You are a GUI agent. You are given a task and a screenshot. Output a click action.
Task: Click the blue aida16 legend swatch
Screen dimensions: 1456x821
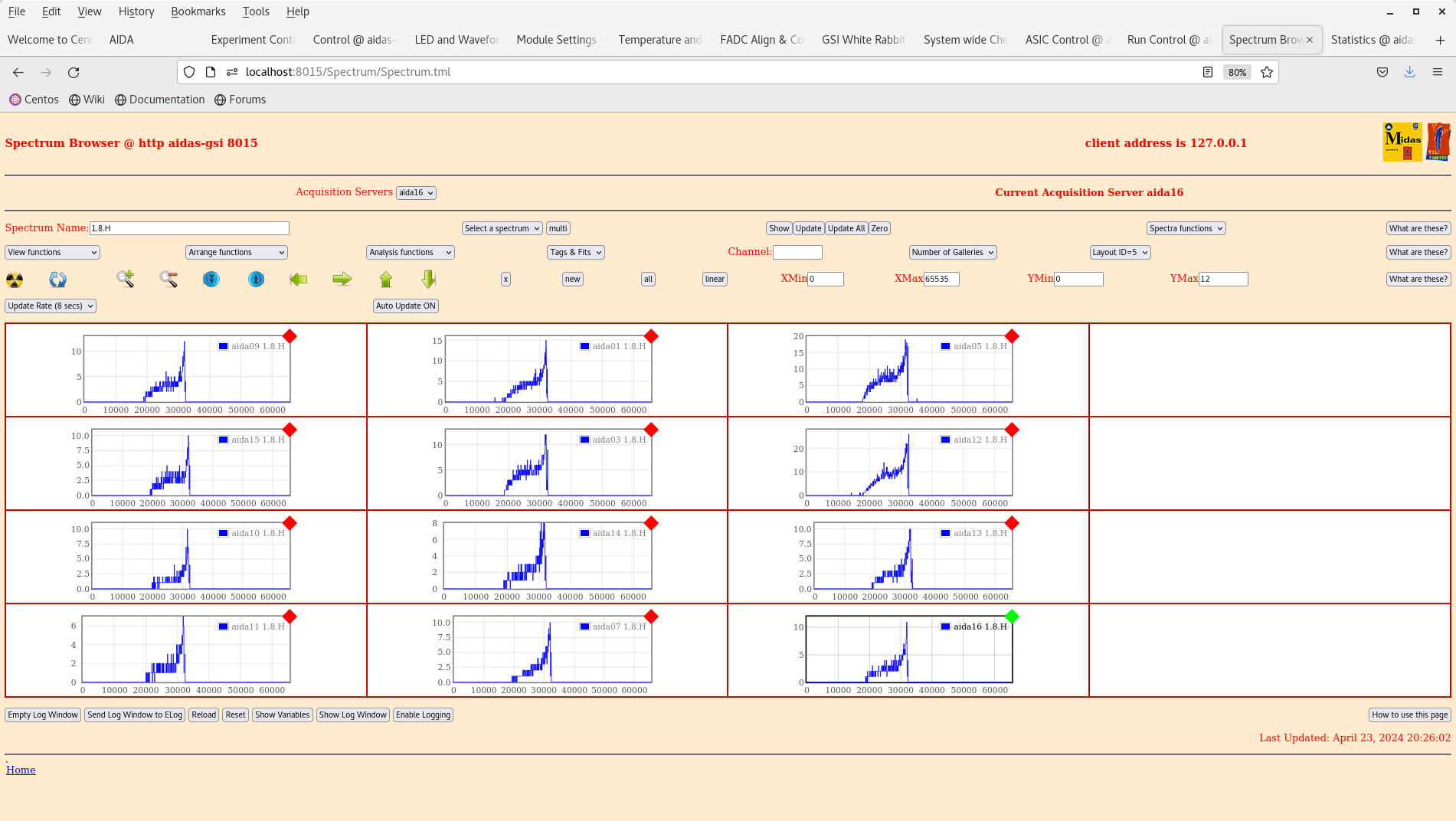point(945,626)
